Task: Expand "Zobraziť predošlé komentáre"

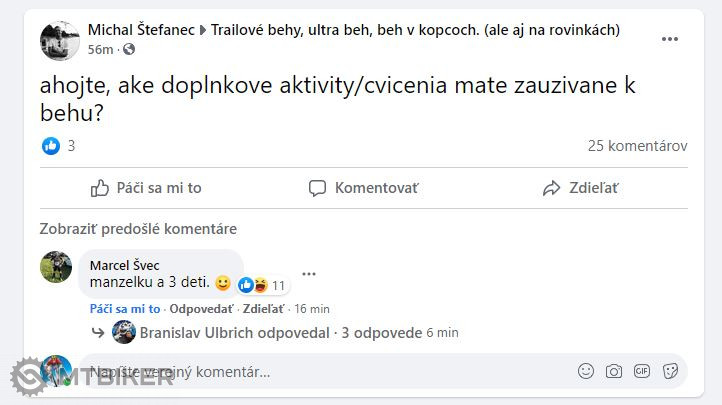Action: point(138,229)
